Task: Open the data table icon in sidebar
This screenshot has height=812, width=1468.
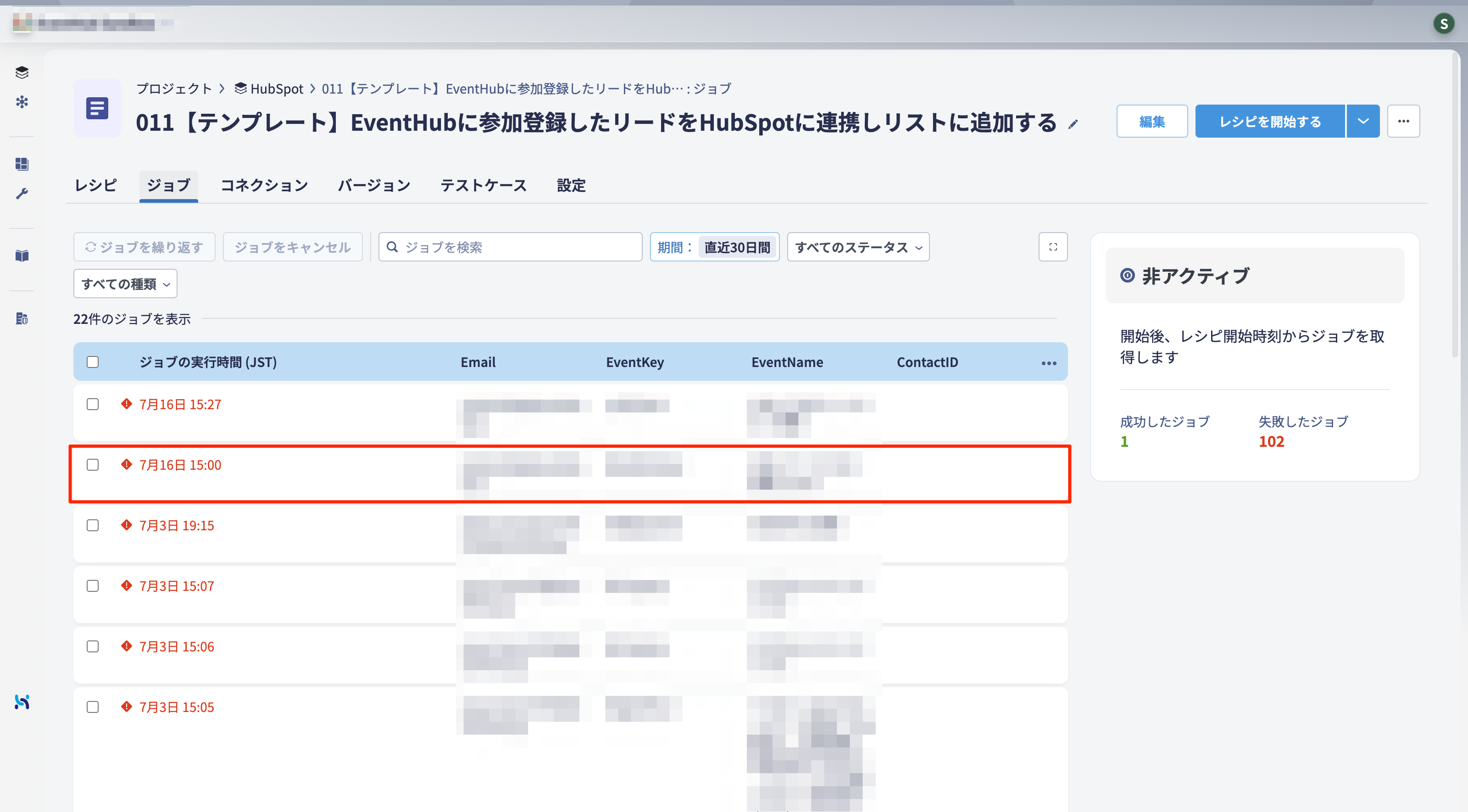Action: coord(22,318)
